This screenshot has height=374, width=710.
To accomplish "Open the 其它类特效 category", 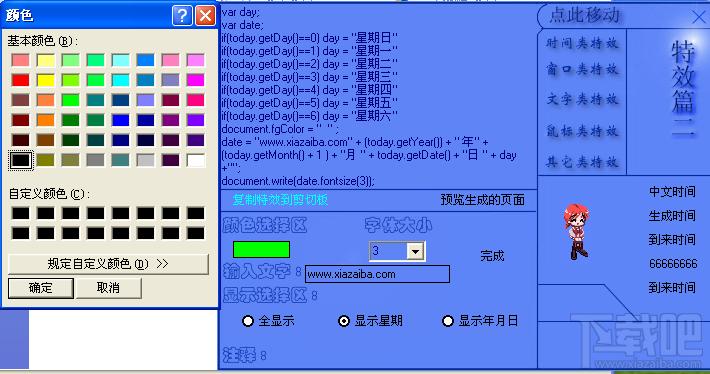I will 582,162.
